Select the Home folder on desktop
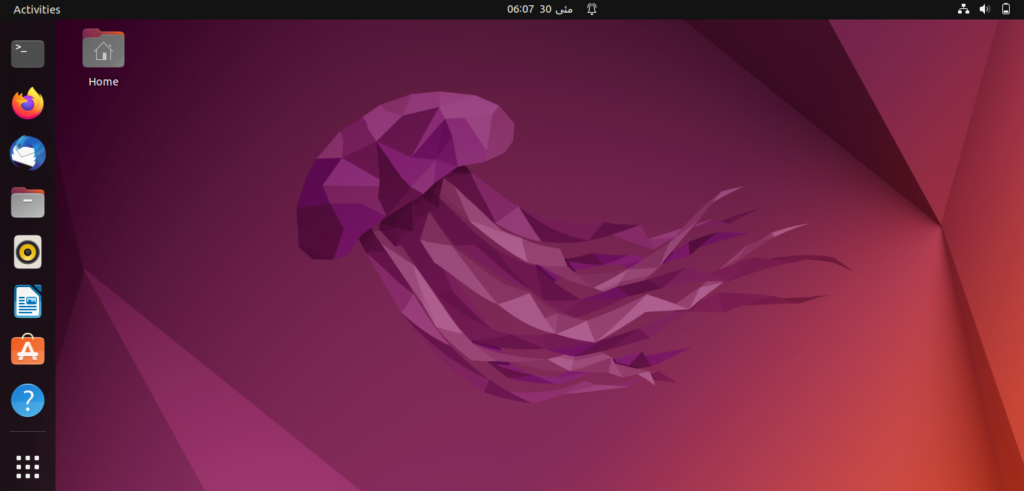Viewport: 1024px width, 491px height. (x=103, y=58)
